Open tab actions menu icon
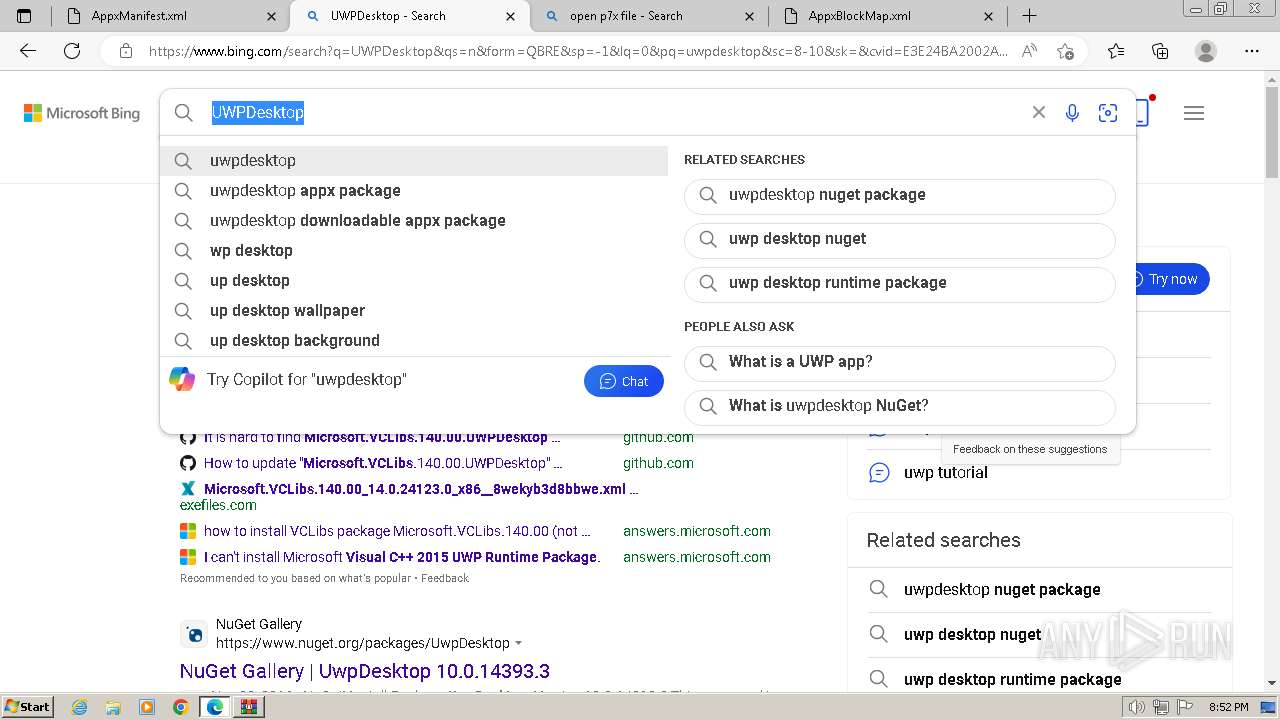This screenshot has width=1280, height=720. pos(25,16)
